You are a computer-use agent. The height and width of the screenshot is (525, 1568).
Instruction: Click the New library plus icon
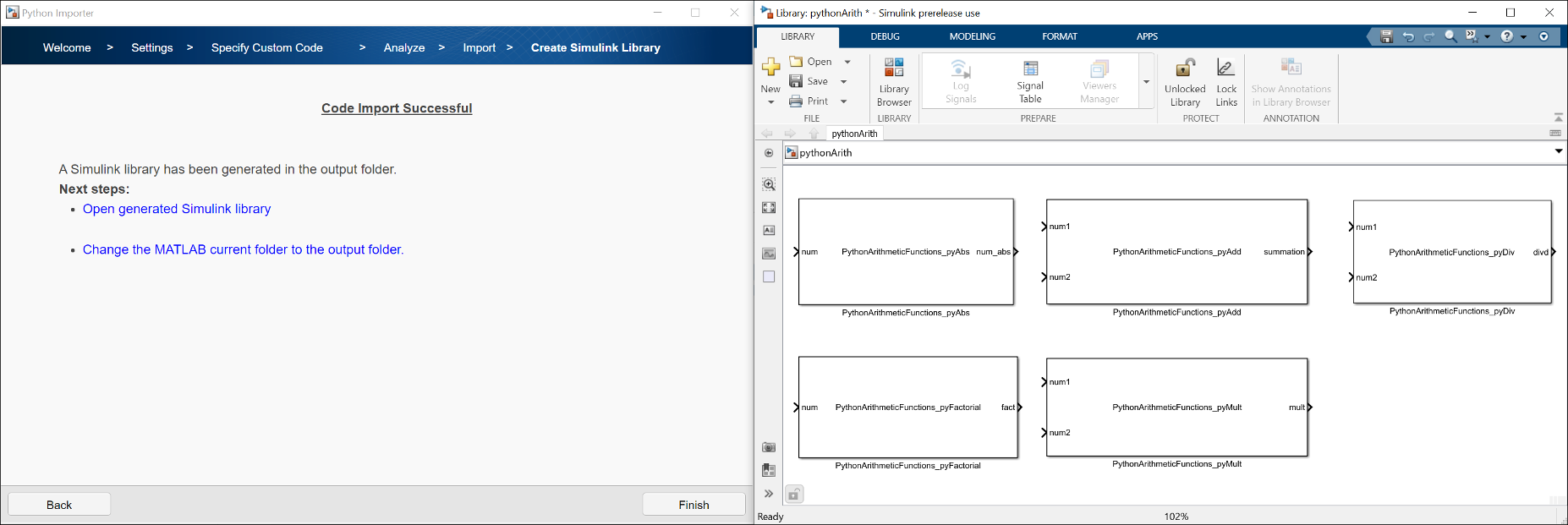pos(770,68)
